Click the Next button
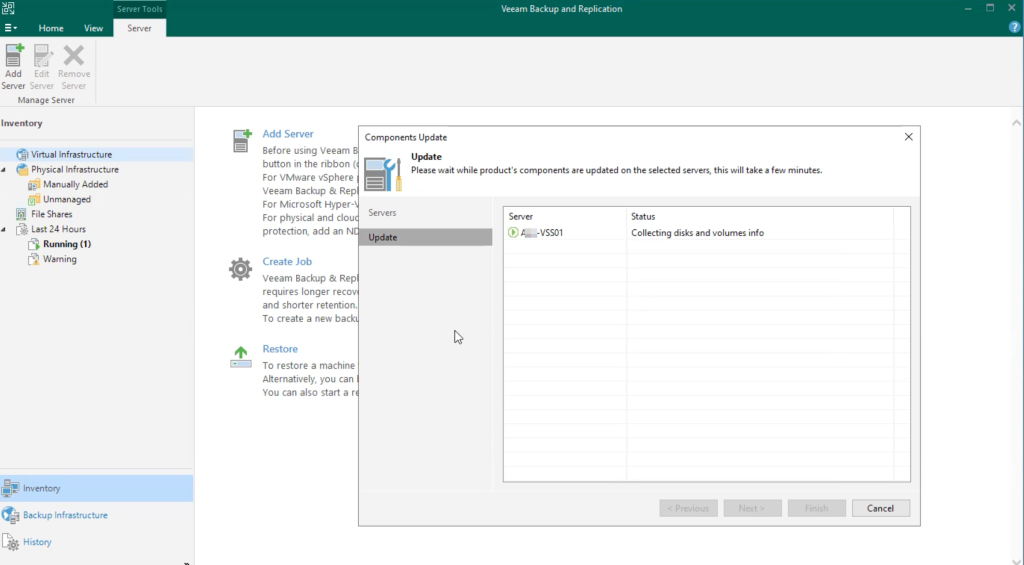 tap(752, 508)
